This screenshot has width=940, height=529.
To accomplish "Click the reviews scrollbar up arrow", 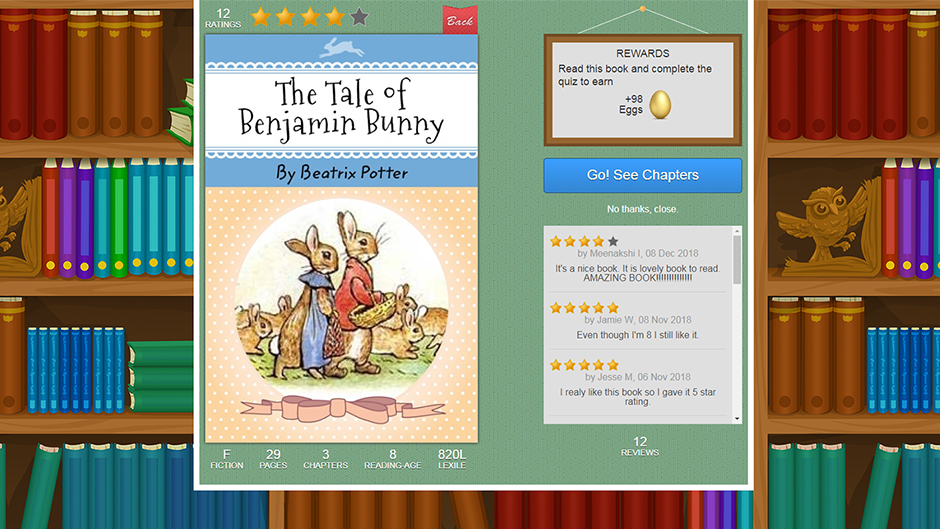I will pyautogui.click(x=737, y=231).
